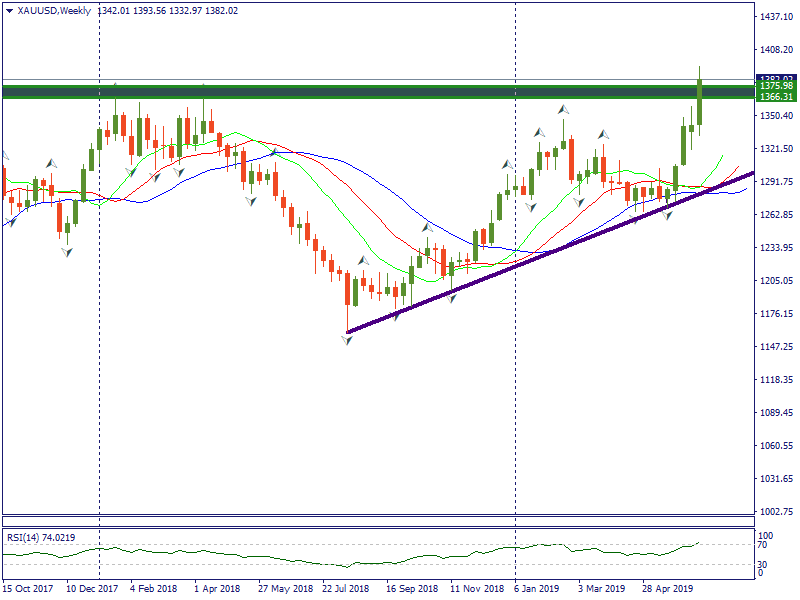Click the 1437.10 price axis level

coord(776,17)
